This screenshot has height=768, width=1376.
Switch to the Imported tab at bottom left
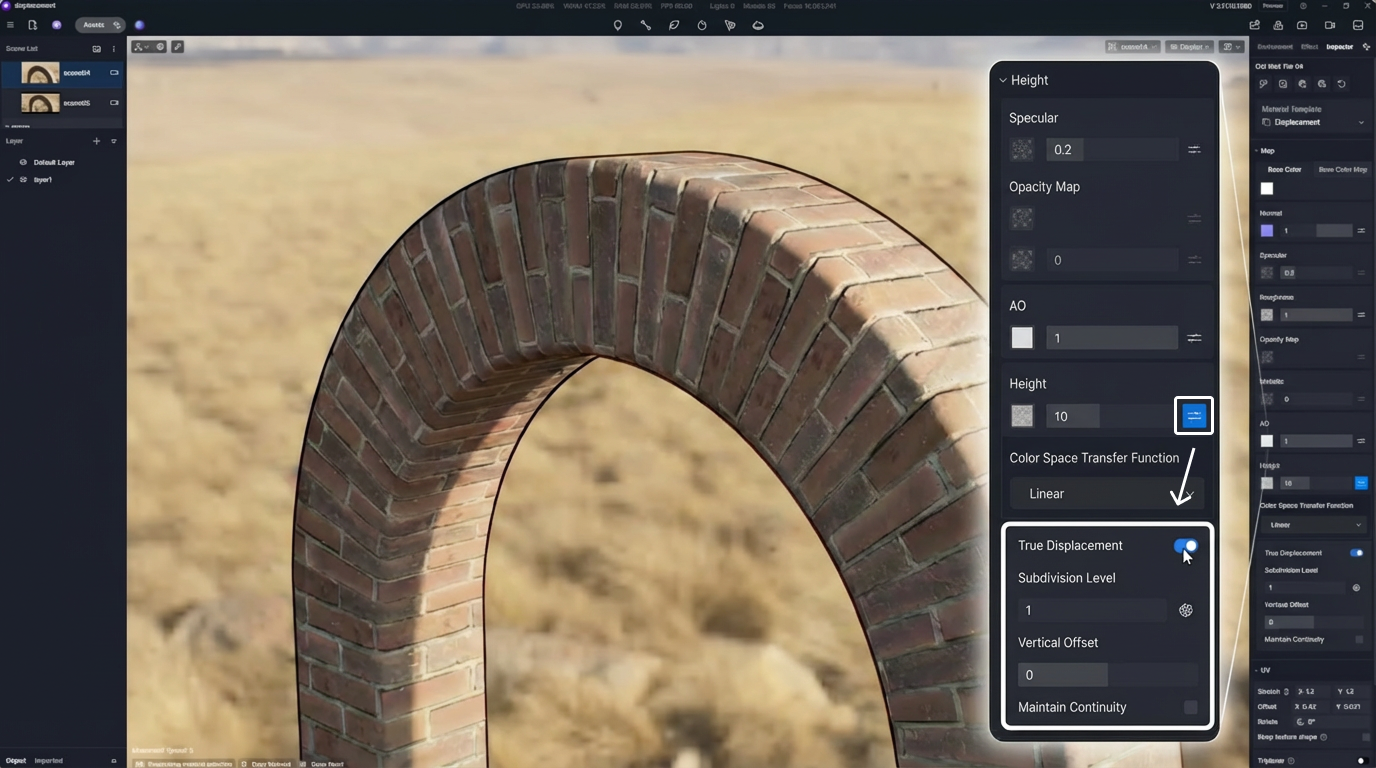(49, 761)
